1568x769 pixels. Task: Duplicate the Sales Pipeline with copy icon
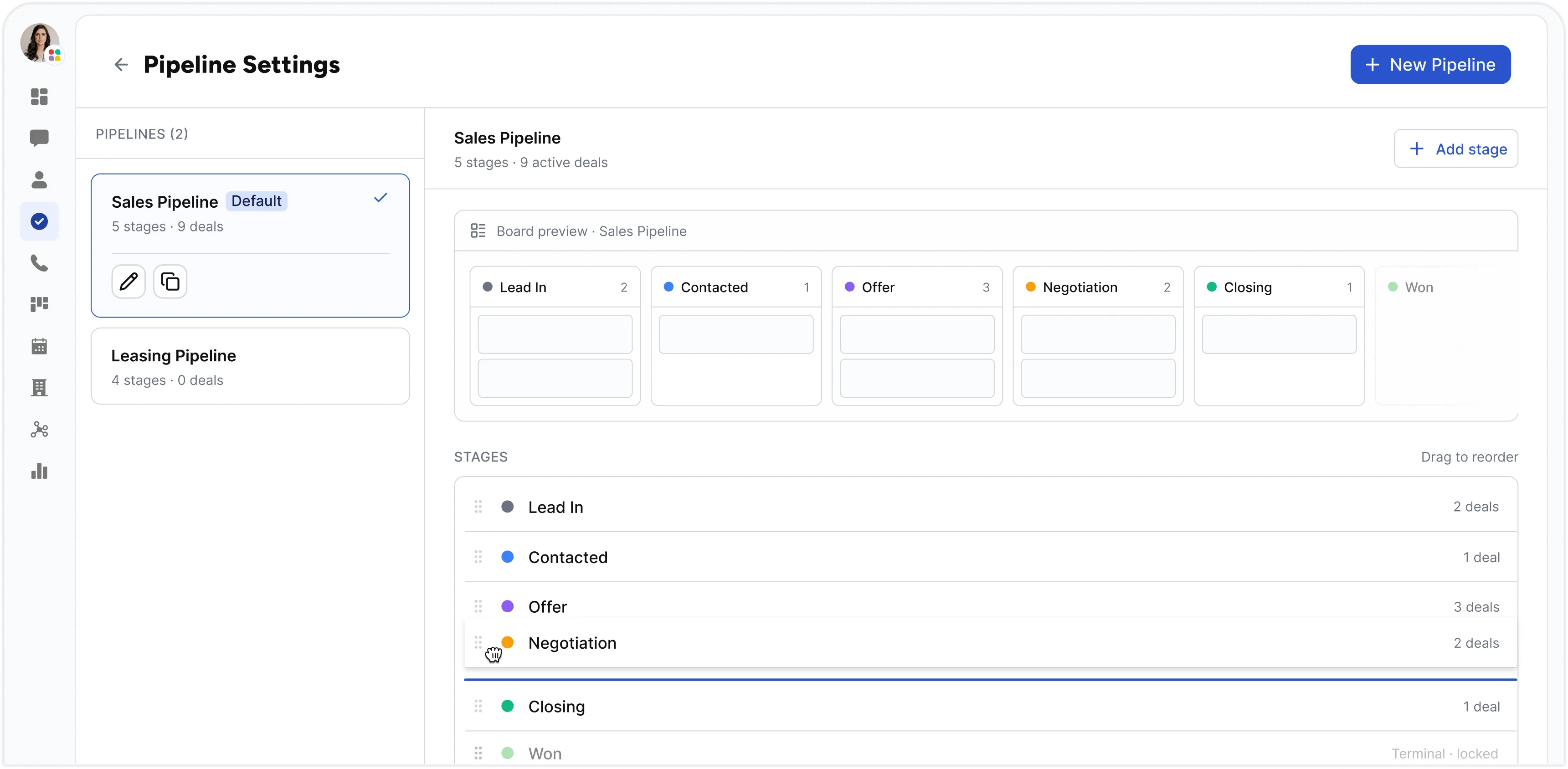tap(170, 282)
